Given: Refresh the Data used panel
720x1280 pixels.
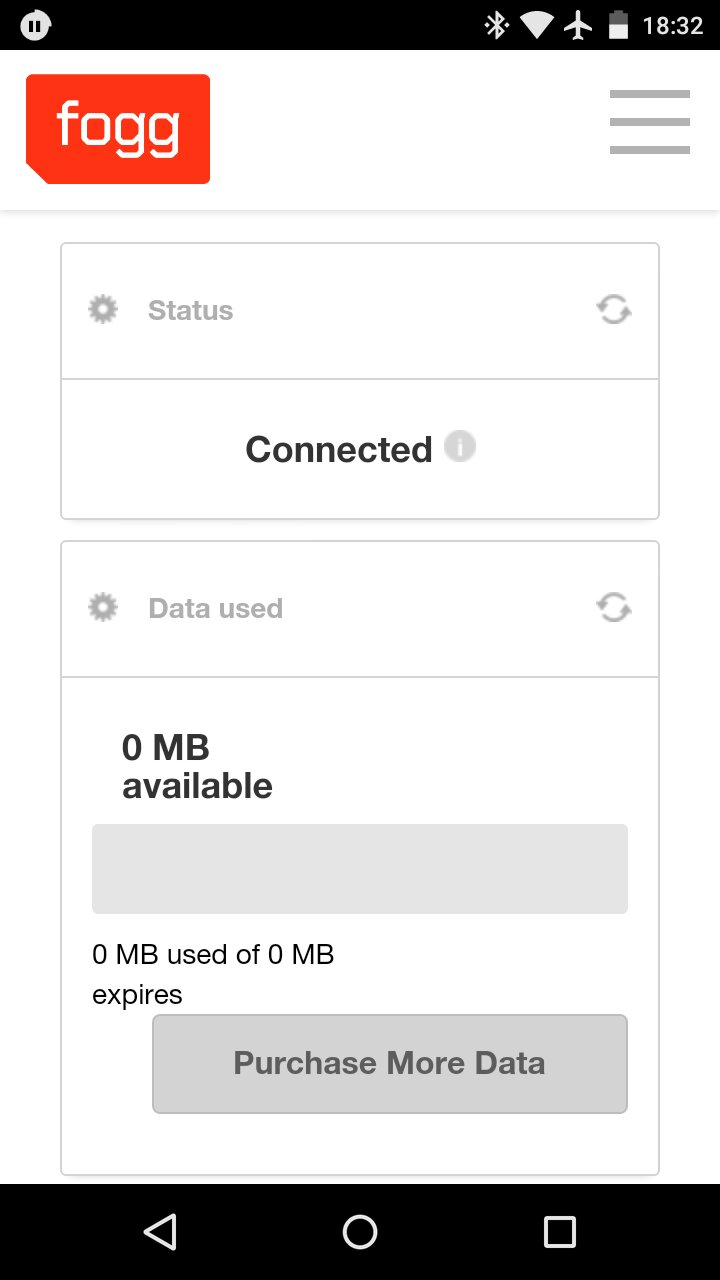Looking at the screenshot, I should [614, 608].
